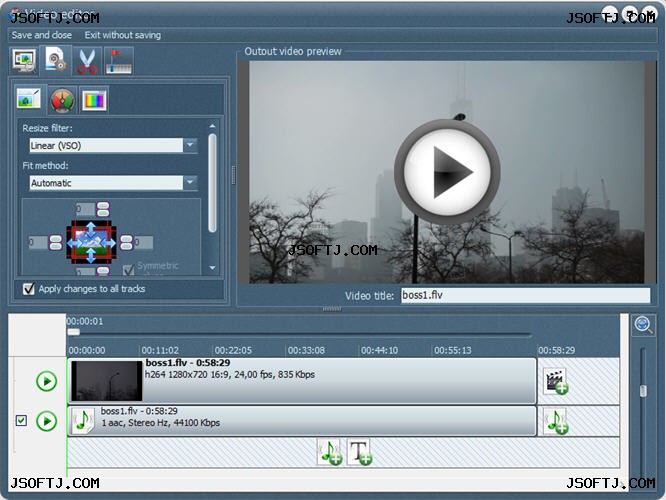666x500 pixels.
Task: Click the settings panel vertical scrollbar
Action: 212,183
